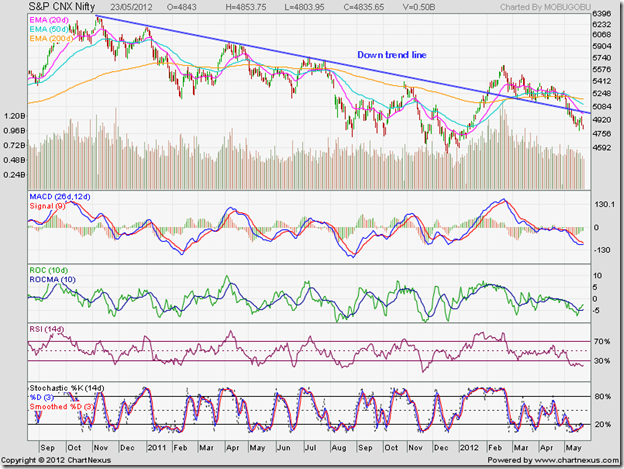
Task: Select the date 23/05/2012 in header
Action: coord(131,7)
